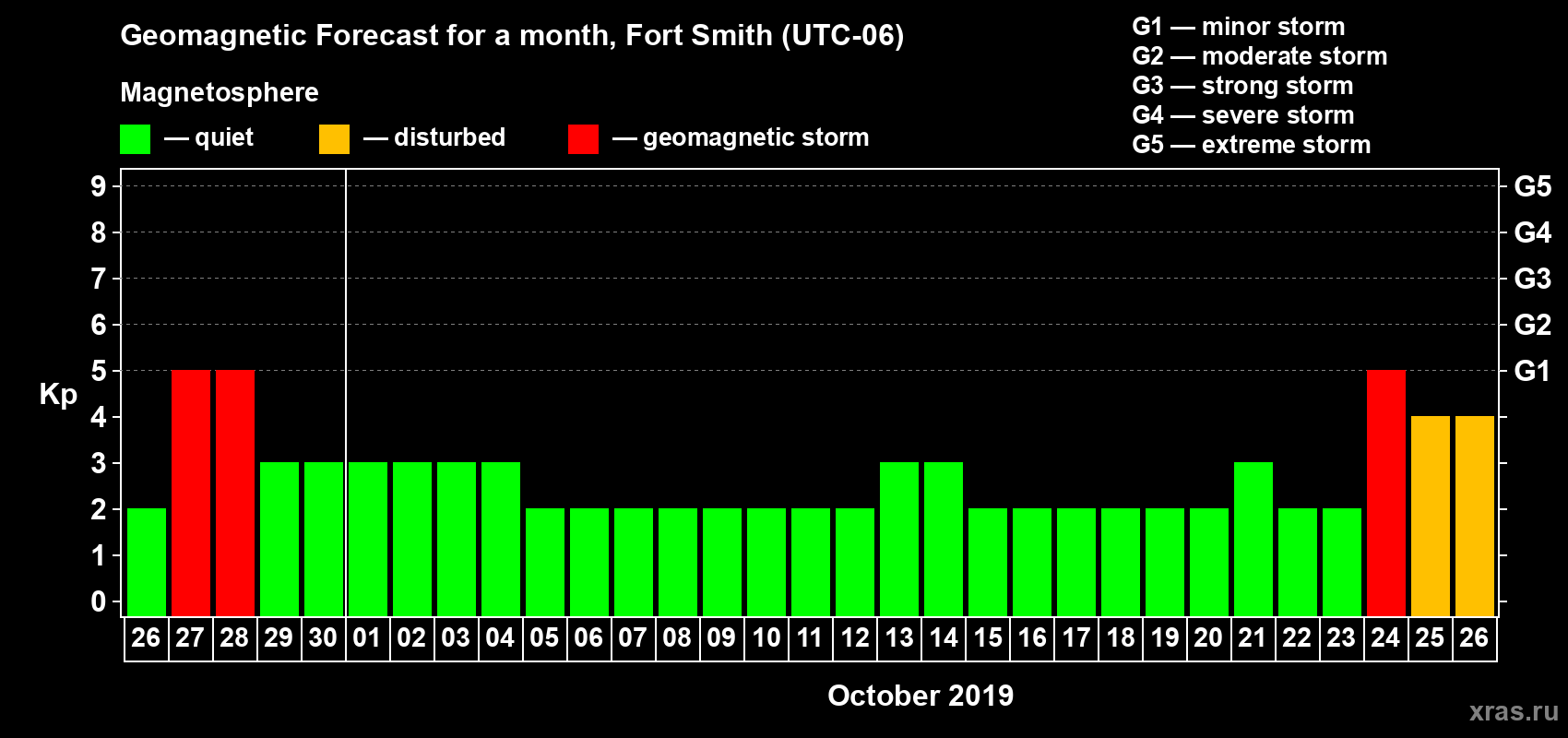Click the green bar for day 01
The image size is (1568, 738).
tap(368, 540)
